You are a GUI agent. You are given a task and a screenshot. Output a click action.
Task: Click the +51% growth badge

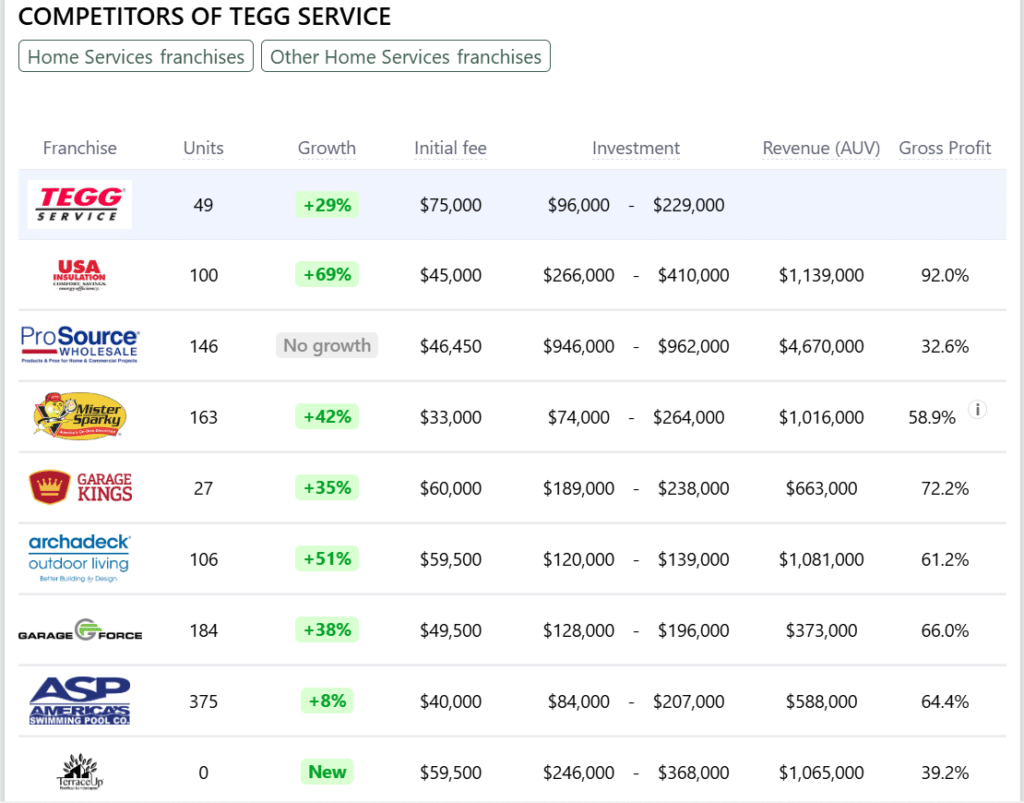coord(327,559)
